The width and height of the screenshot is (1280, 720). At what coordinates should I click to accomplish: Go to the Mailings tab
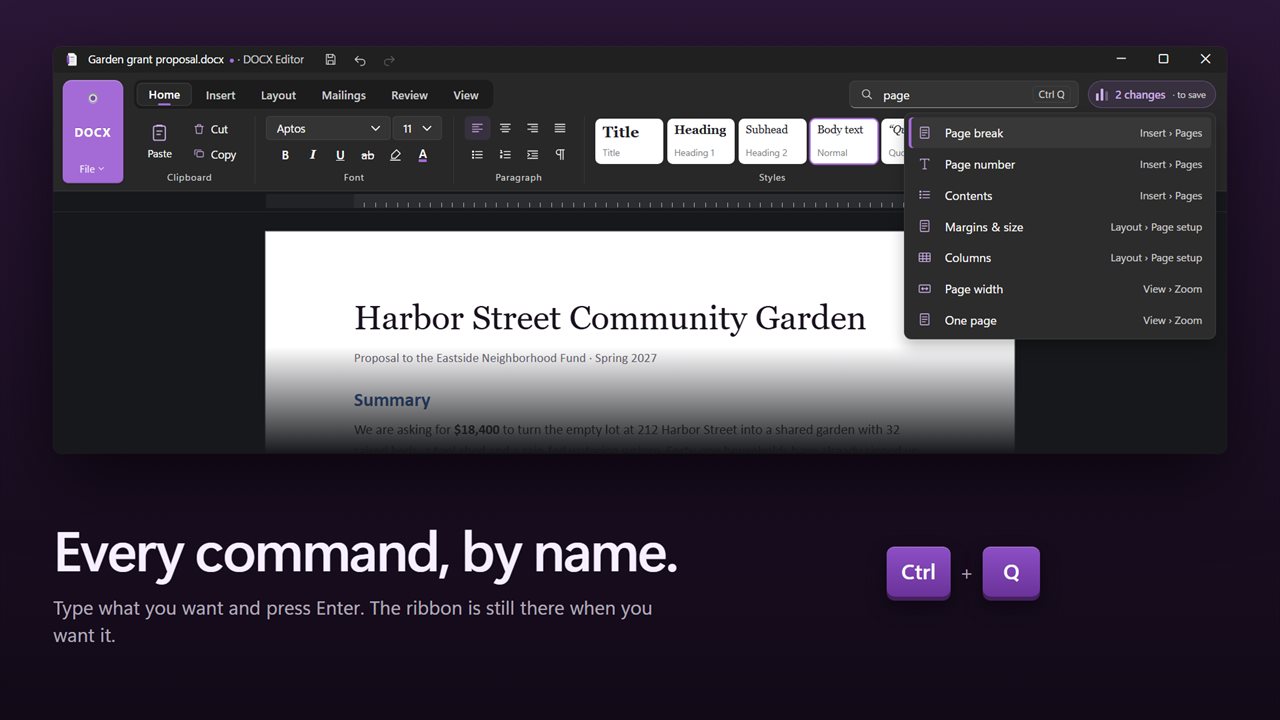(x=344, y=95)
